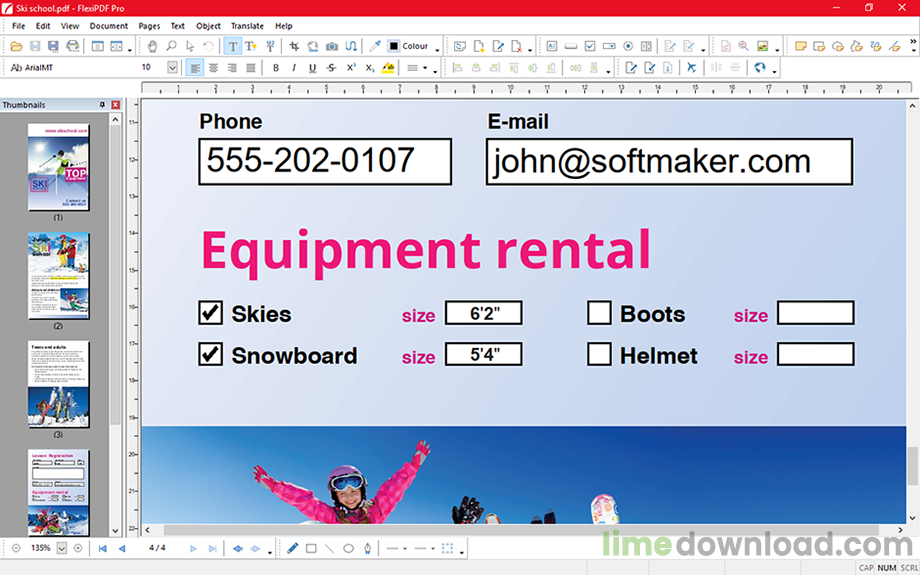Select the Zoom magnifier tool
The width and height of the screenshot is (920, 575).
pyautogui.click(x=171, y=46)
